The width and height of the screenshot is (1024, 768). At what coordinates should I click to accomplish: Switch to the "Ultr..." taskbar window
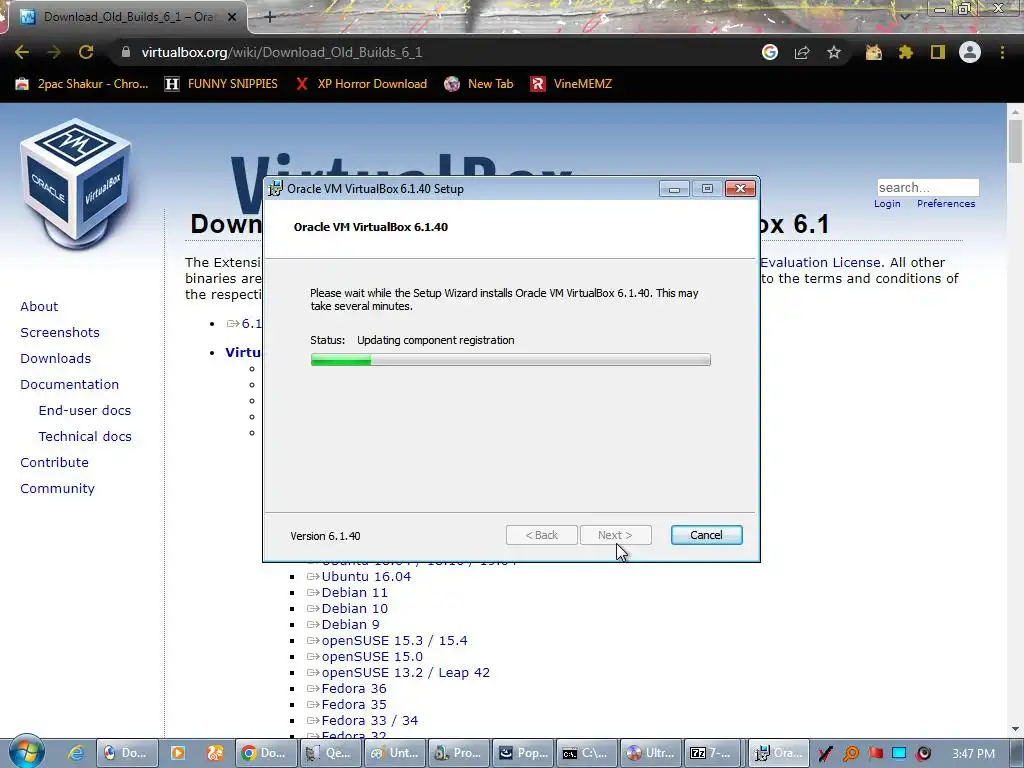650,753
